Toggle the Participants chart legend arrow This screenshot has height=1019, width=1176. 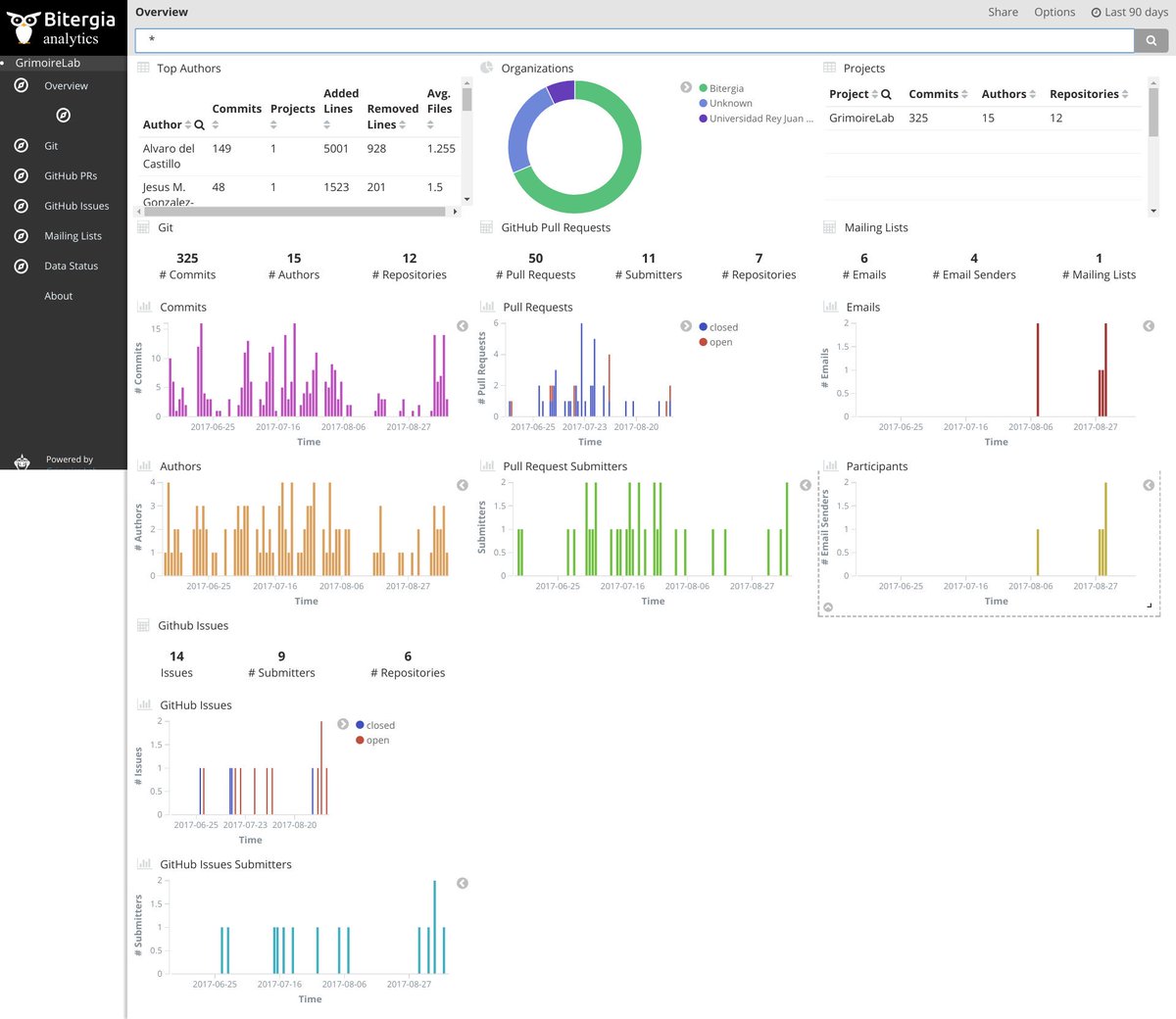point(1149,485)
